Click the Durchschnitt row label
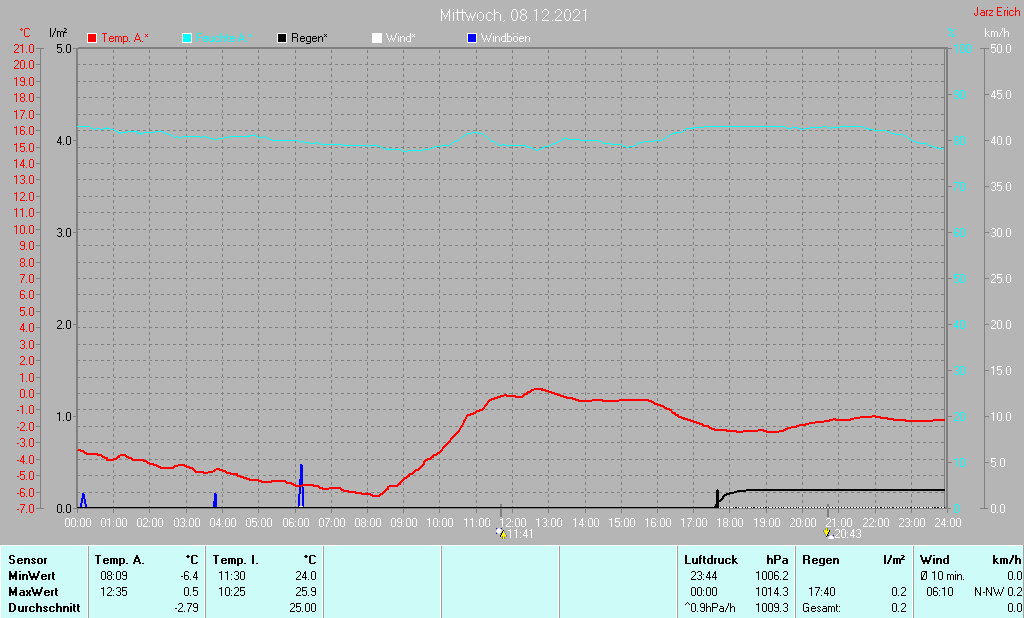Image resolution: width=1024 pixels, height=618 pixels. [x=44, y=608]
